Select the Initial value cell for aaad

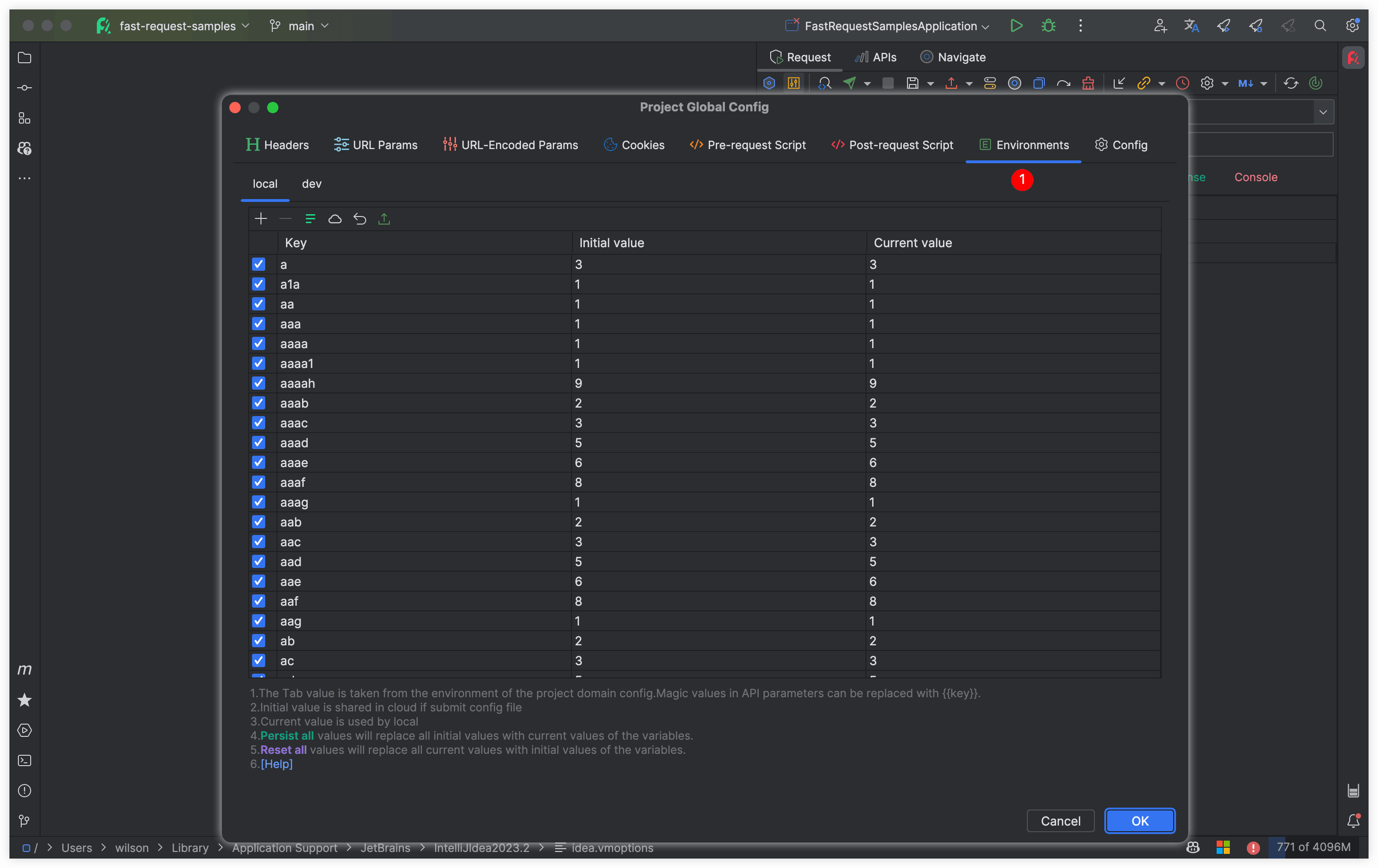coord(718,442)
